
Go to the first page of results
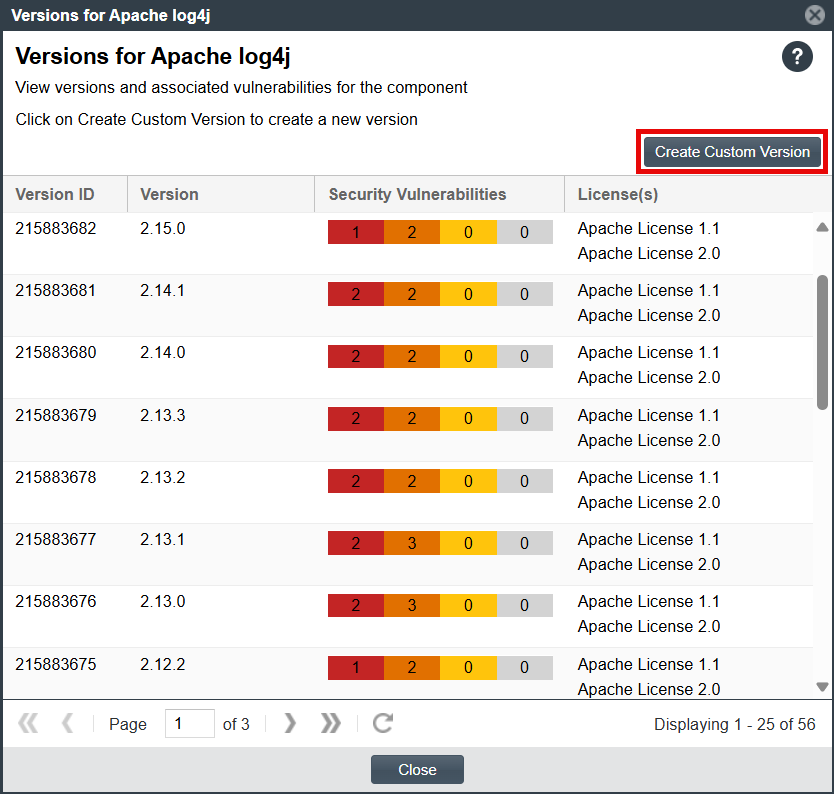[28, 724]
